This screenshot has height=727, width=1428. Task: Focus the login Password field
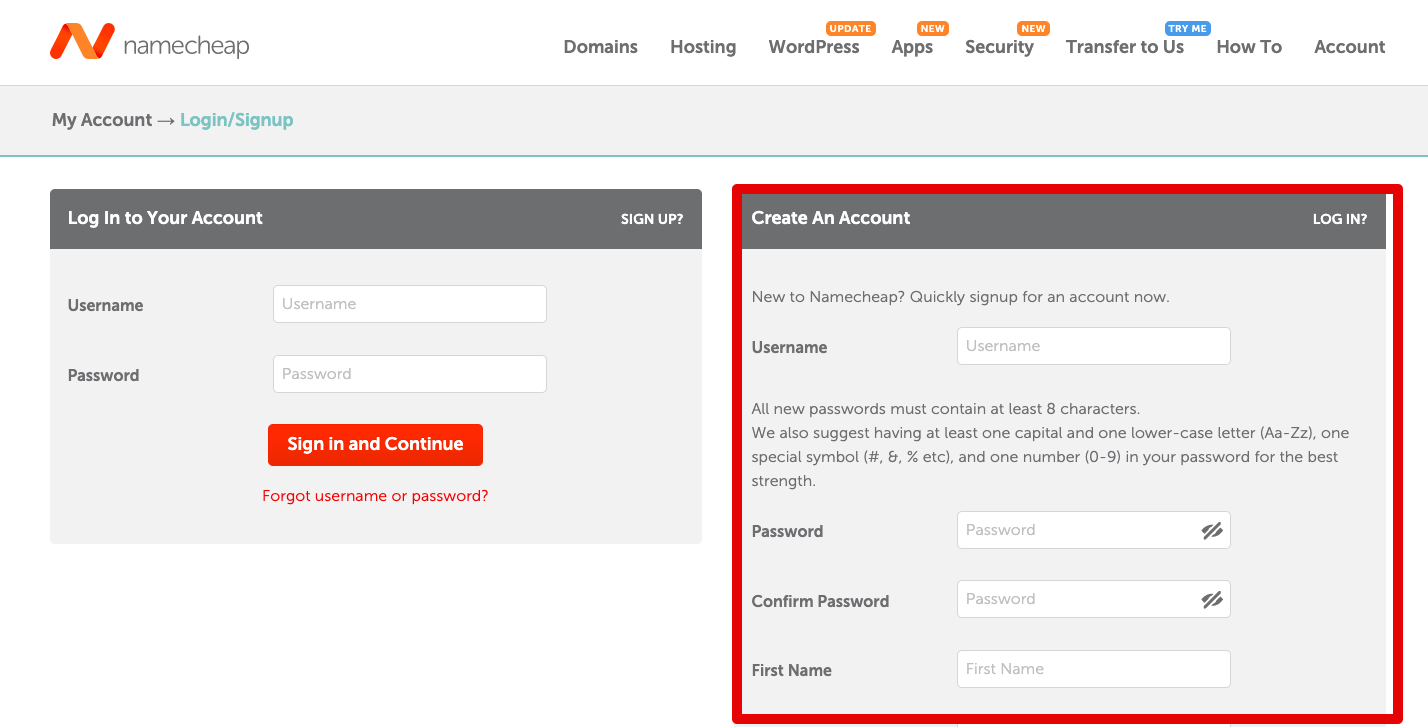[x=410, y=374]
